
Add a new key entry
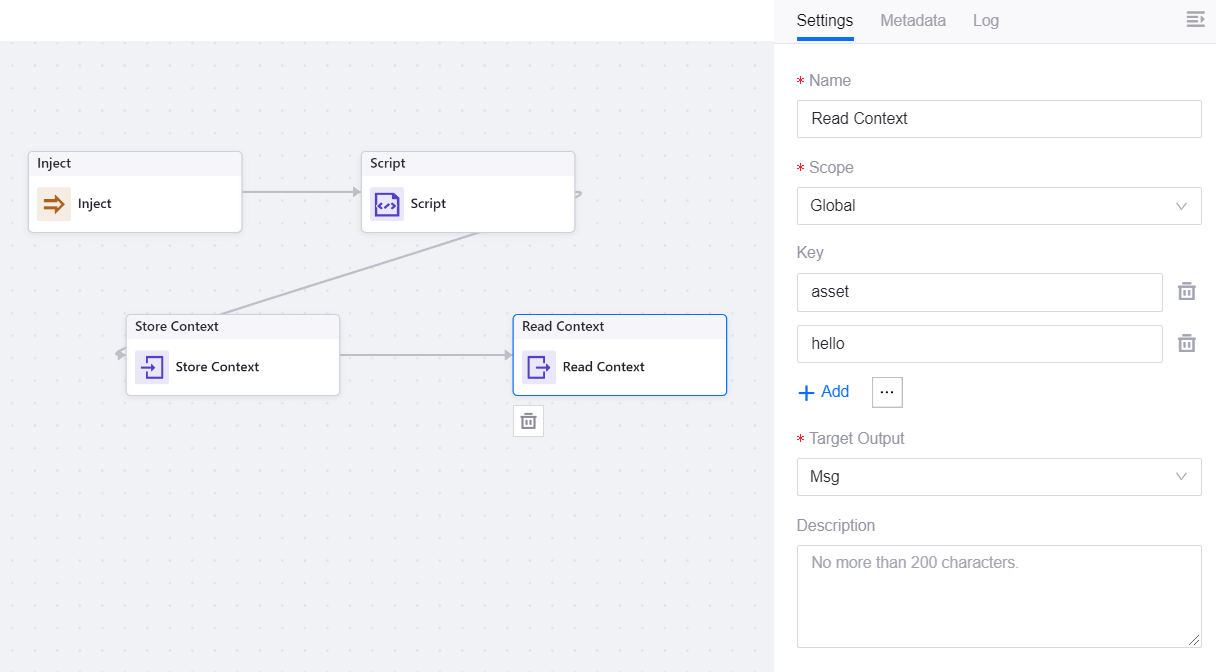[823, 392]
